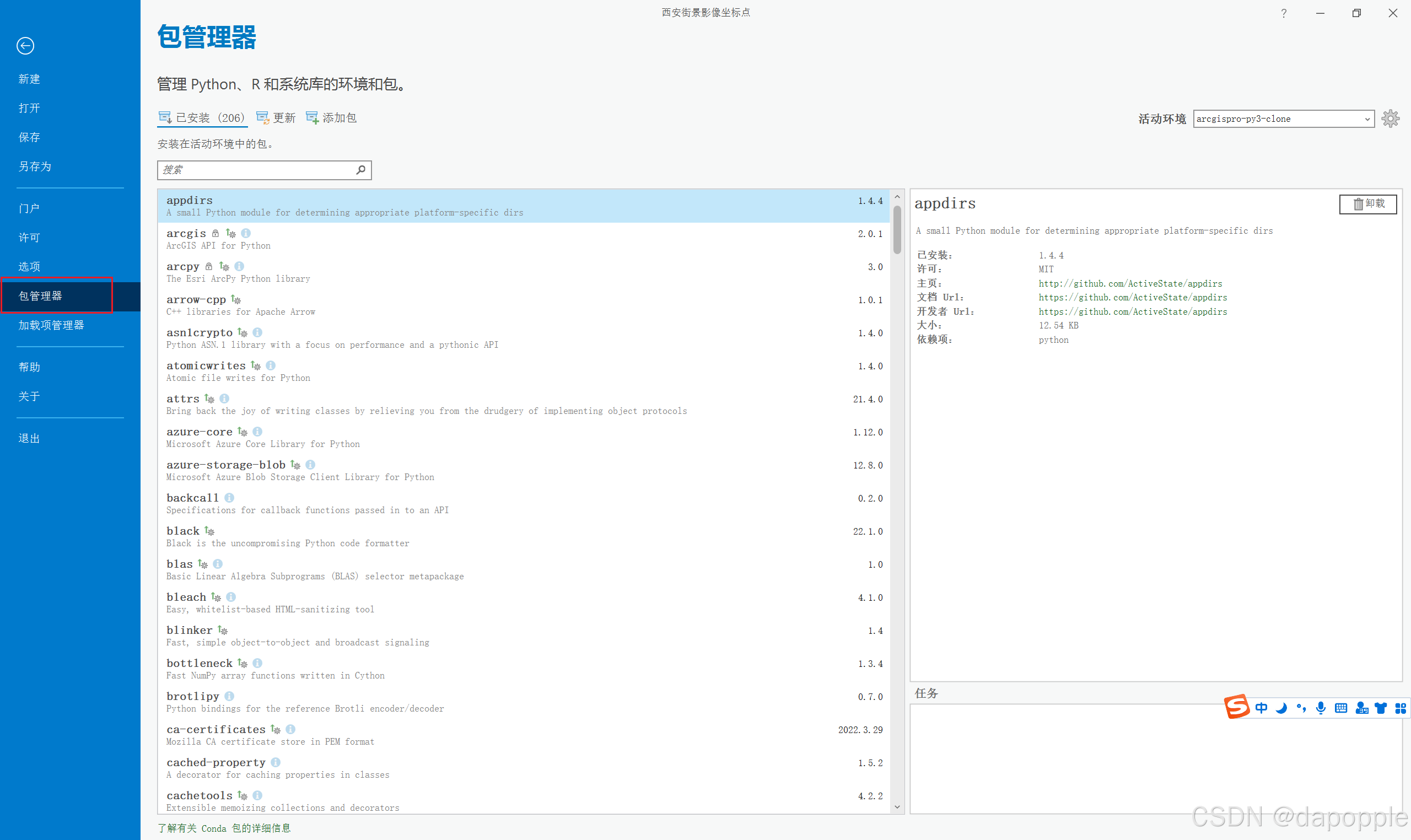Select the azure-storage-blob package row

click(x=524, y=470)
